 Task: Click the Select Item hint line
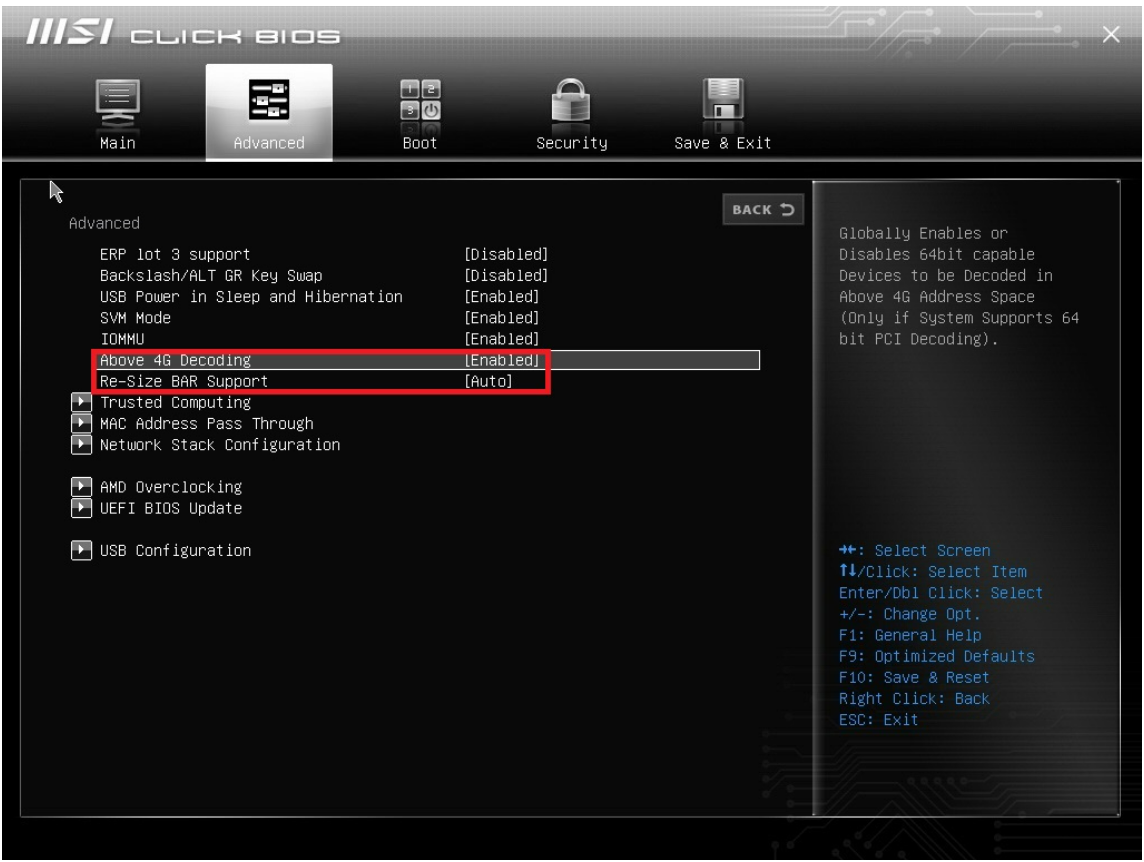coord(932,572)
